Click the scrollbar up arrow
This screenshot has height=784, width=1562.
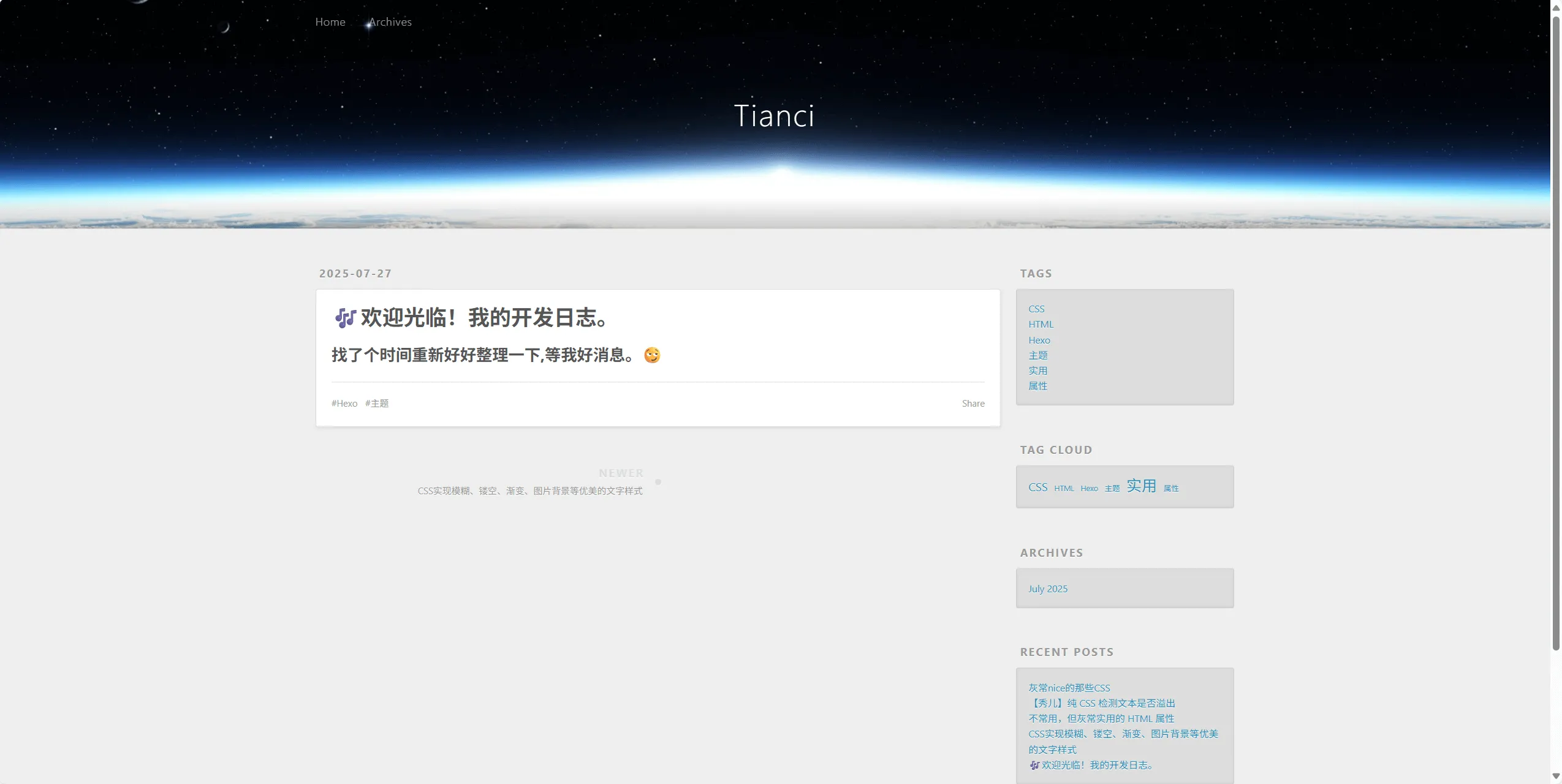(x=1556, y=7)
